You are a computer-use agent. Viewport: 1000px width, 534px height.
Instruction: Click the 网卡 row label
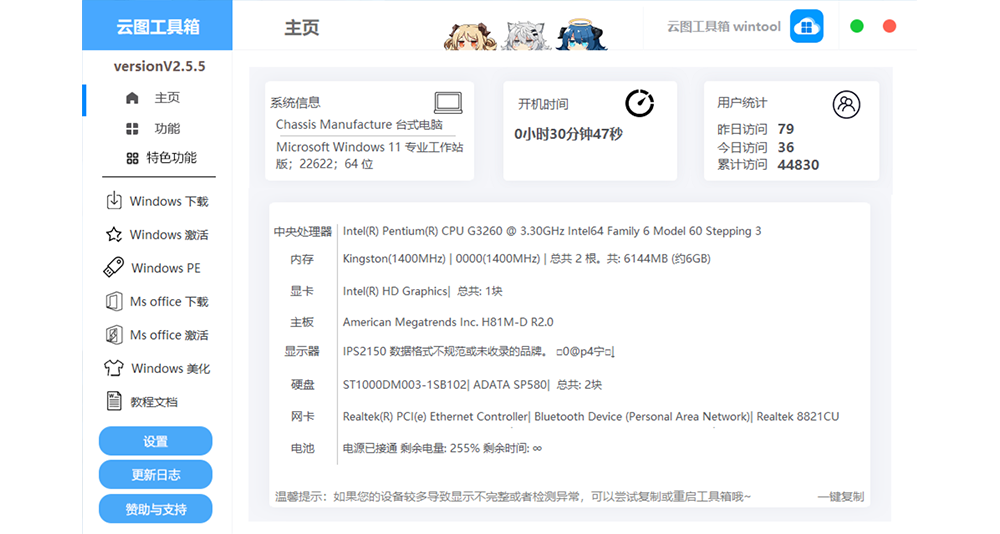tap(302, 417)
